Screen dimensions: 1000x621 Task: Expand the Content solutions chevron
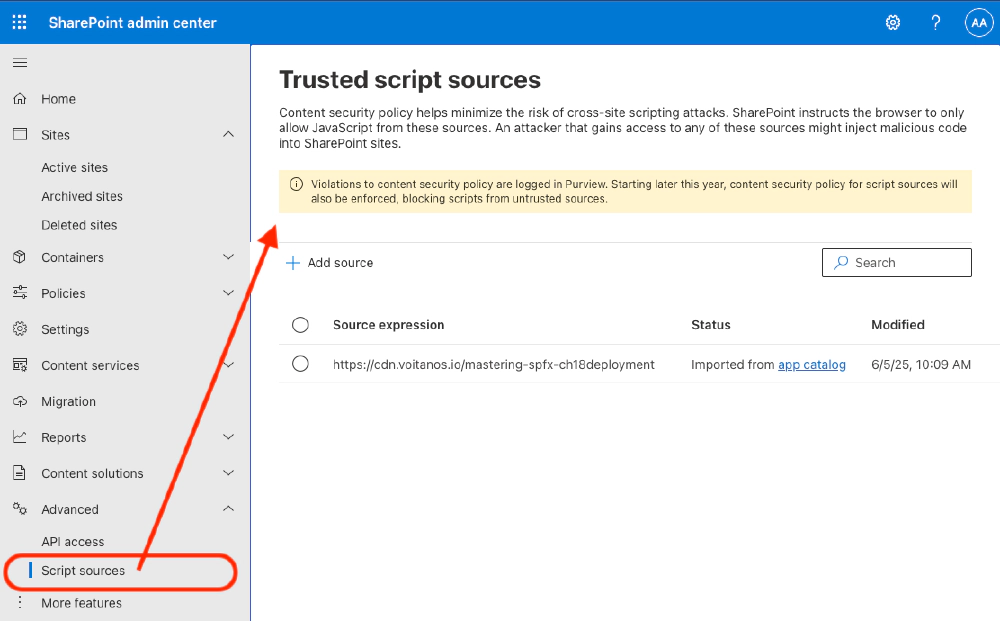(x=228, y=472)
